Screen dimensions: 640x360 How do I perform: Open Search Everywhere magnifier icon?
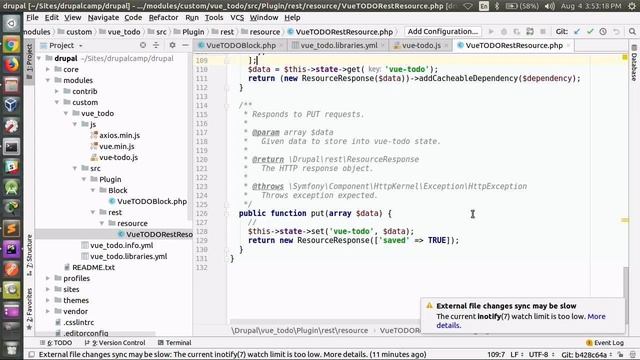coord(632,31)
